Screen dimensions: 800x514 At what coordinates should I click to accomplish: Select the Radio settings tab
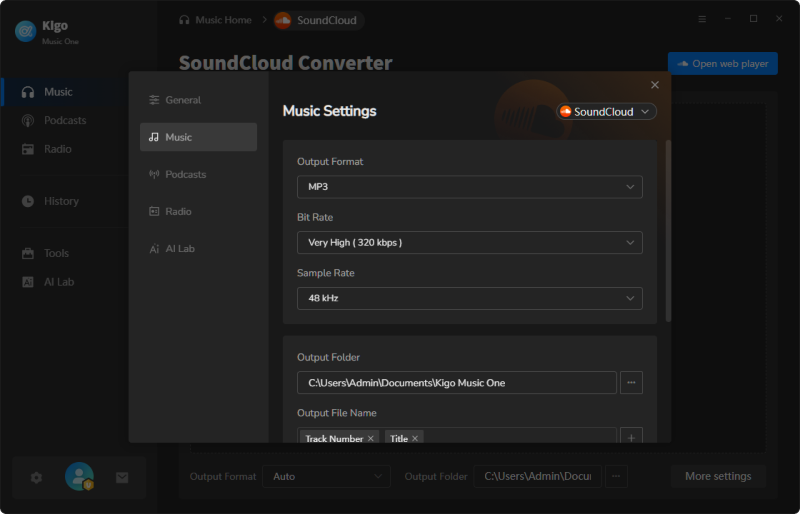tap(198, 211)
